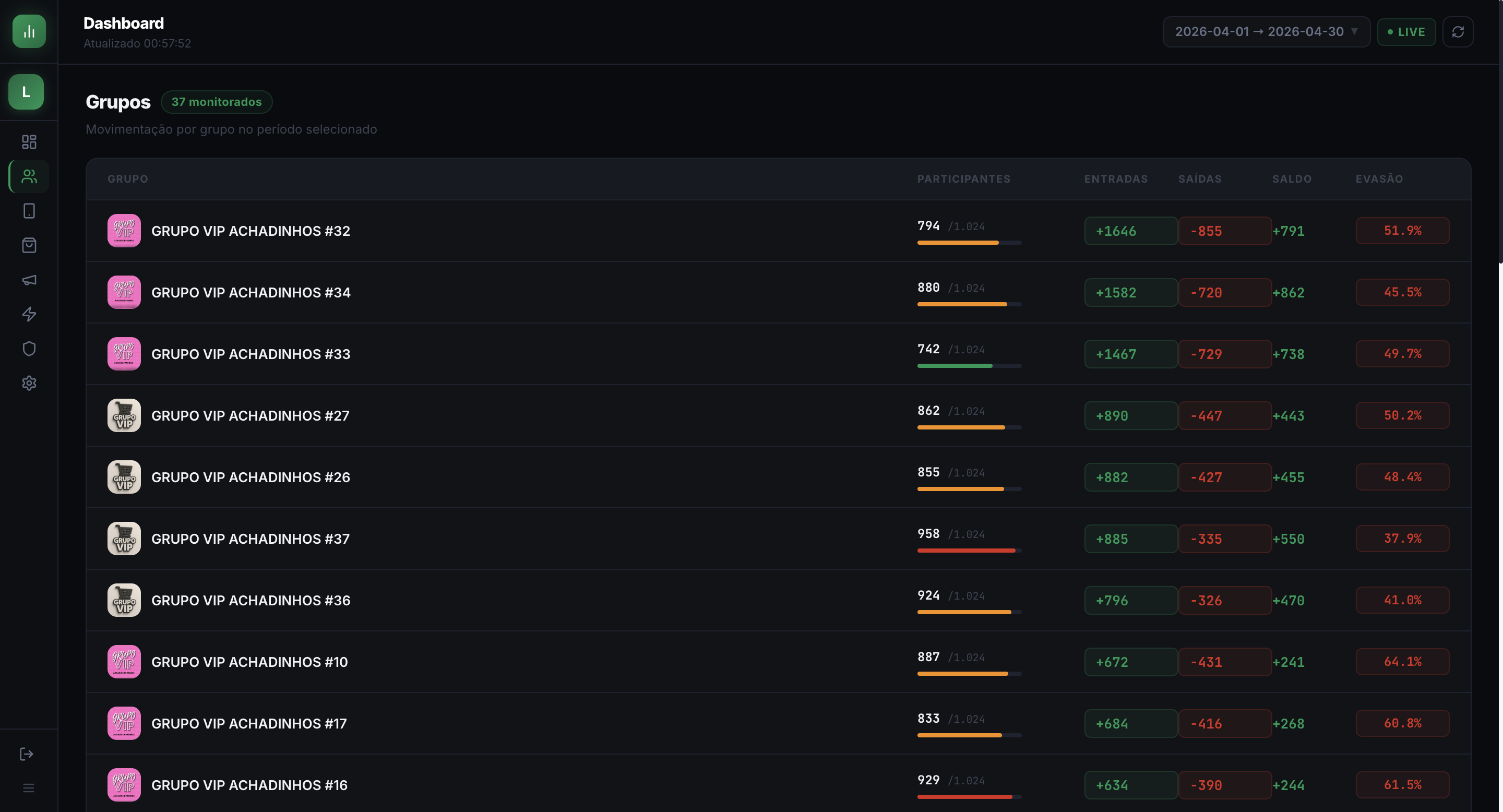The image size is (1503, 812).
Task: Click the +796 entradas badge
Action: [x=1131, y=600]
